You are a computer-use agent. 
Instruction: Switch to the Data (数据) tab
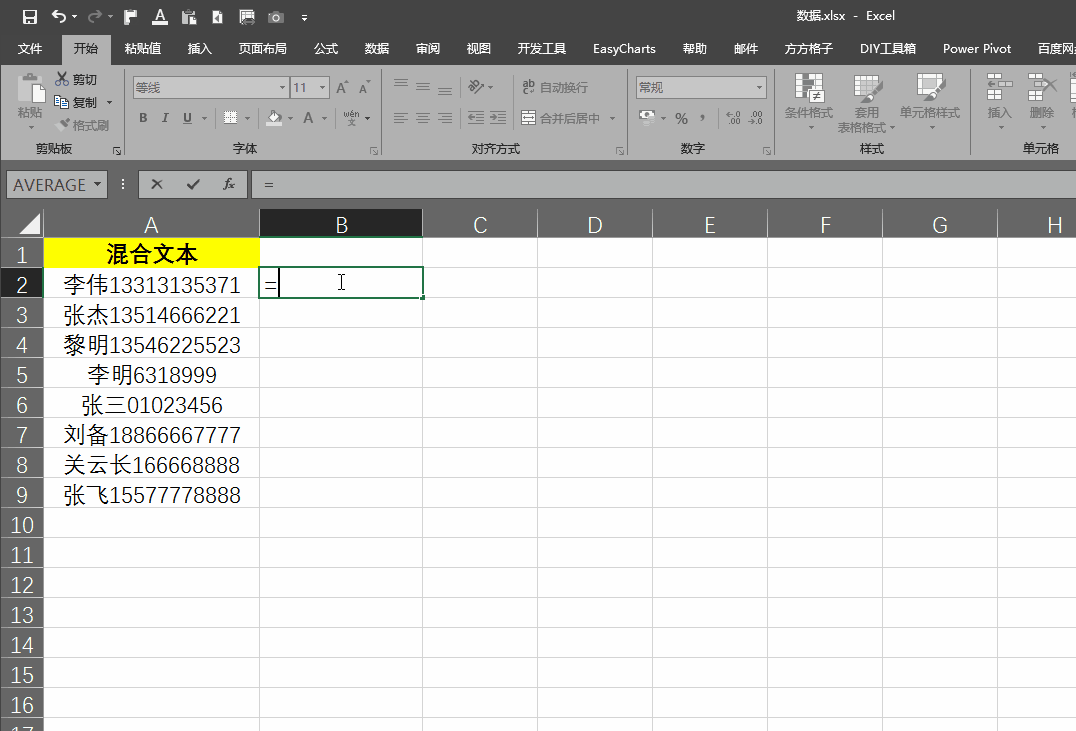(x=377, y=49)
